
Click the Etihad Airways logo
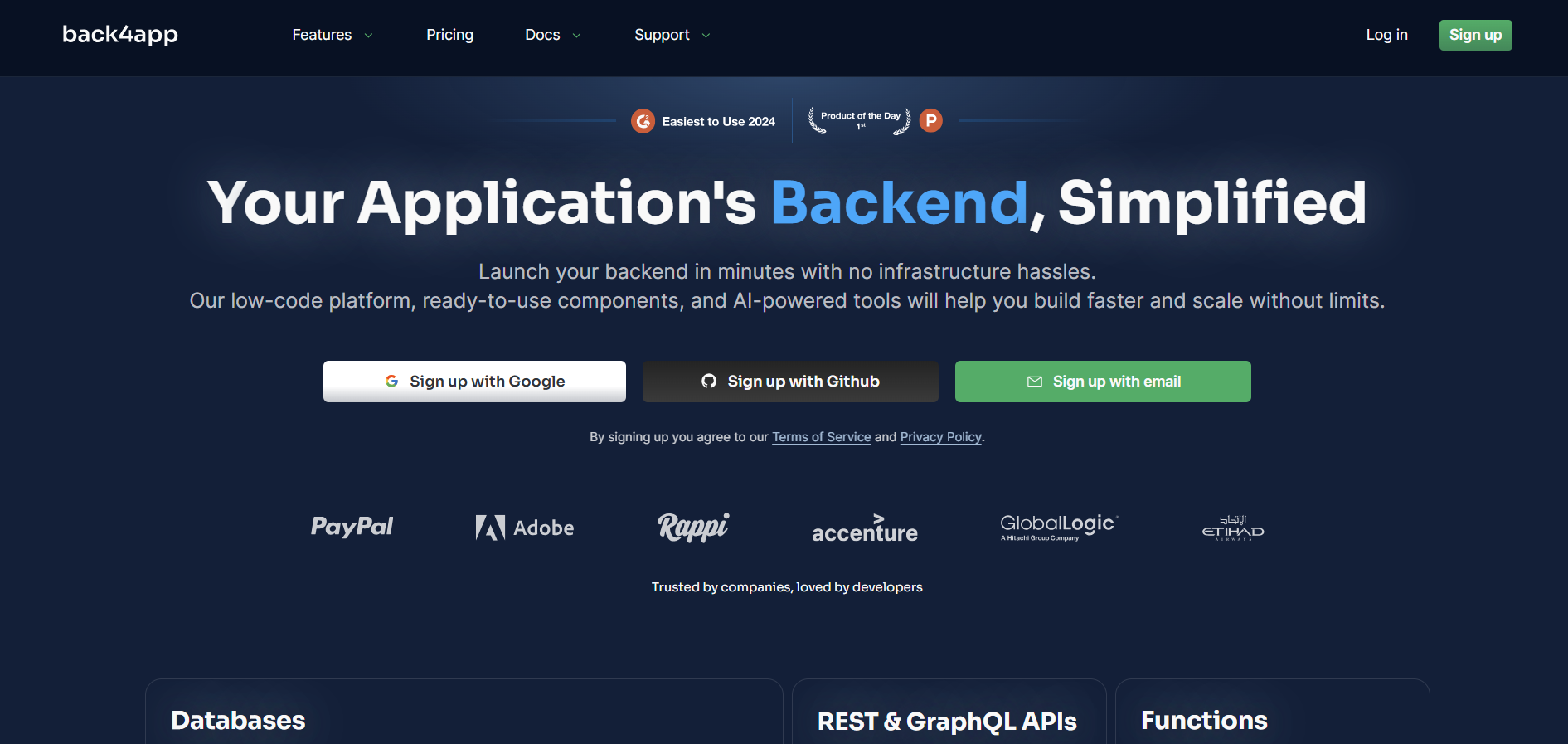[1233, 528]
